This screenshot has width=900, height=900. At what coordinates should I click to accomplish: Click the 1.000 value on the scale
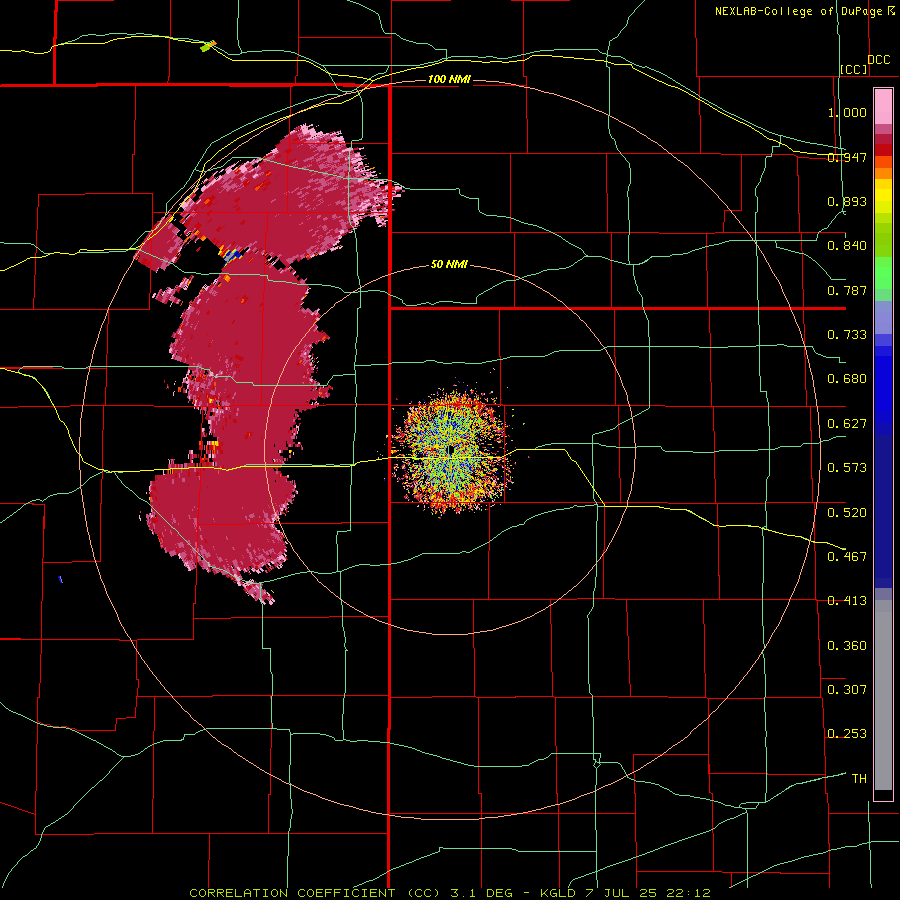pyautogui.click(x=847, y=112)
